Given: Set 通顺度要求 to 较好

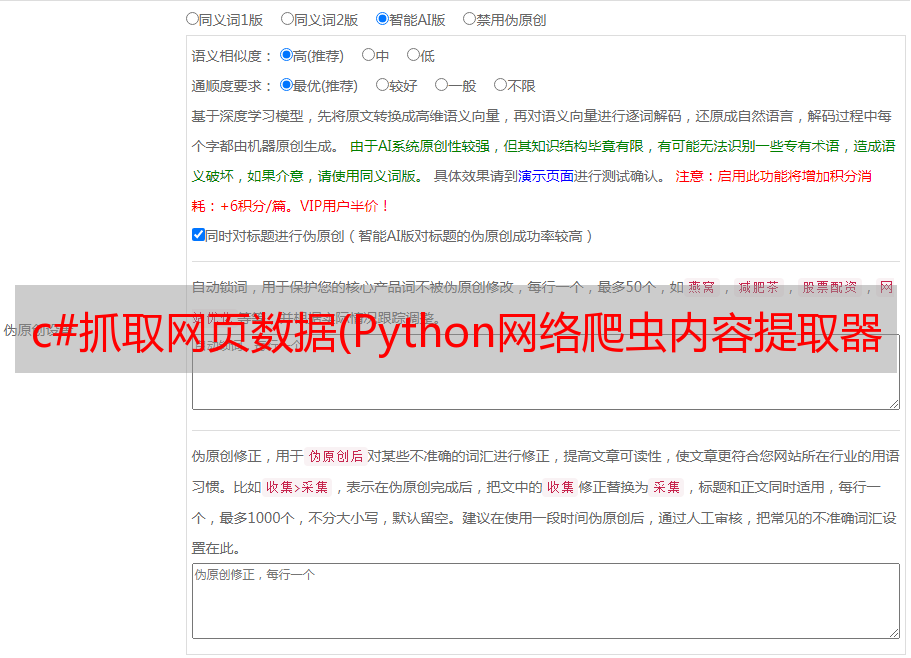Looking at the screenshot, I should 382,85.
